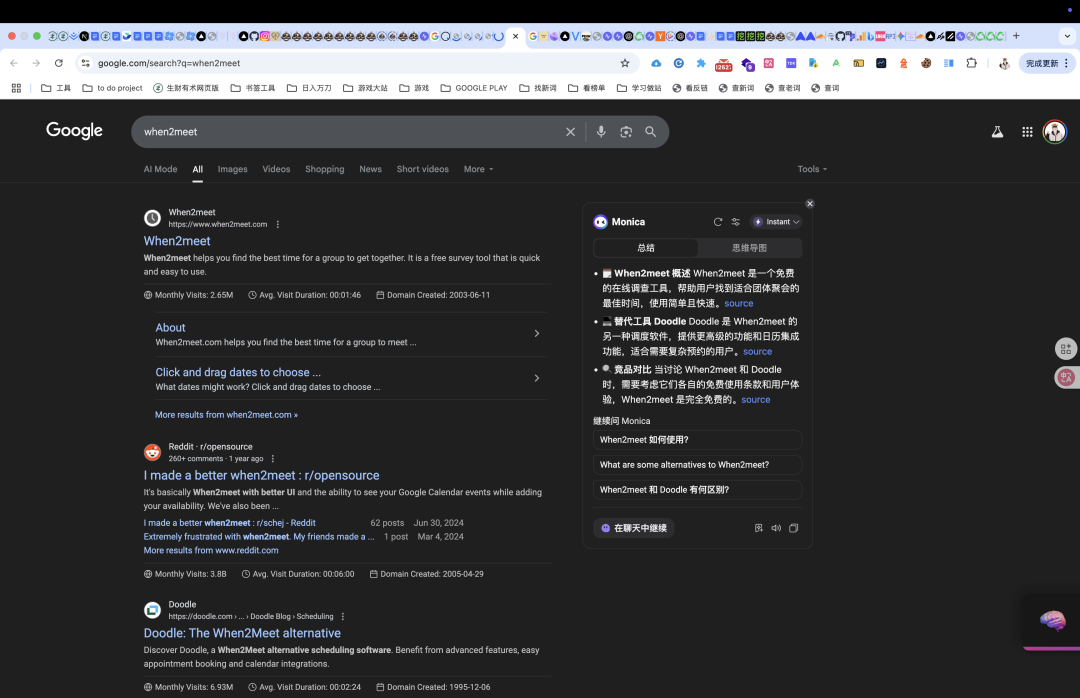This screenshot has width=1080, height=698.
Task: Open Monica panel settings sliders icon
Action: [736, 222]
